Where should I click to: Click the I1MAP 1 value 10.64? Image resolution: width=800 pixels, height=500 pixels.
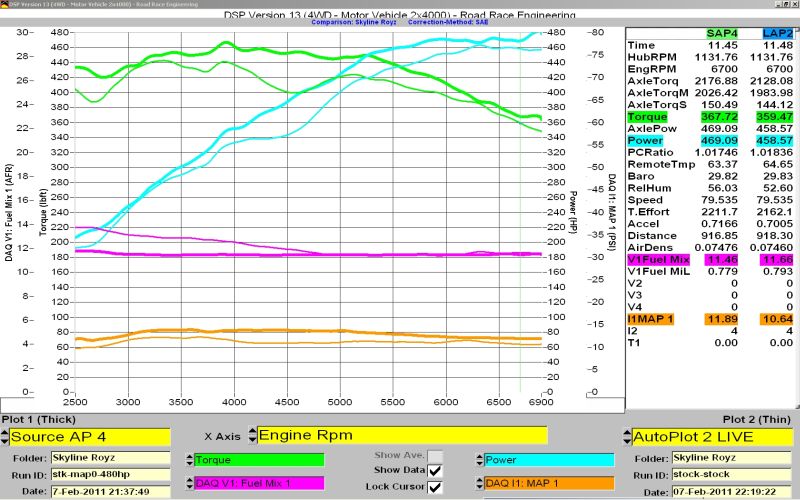click(778, 319)
